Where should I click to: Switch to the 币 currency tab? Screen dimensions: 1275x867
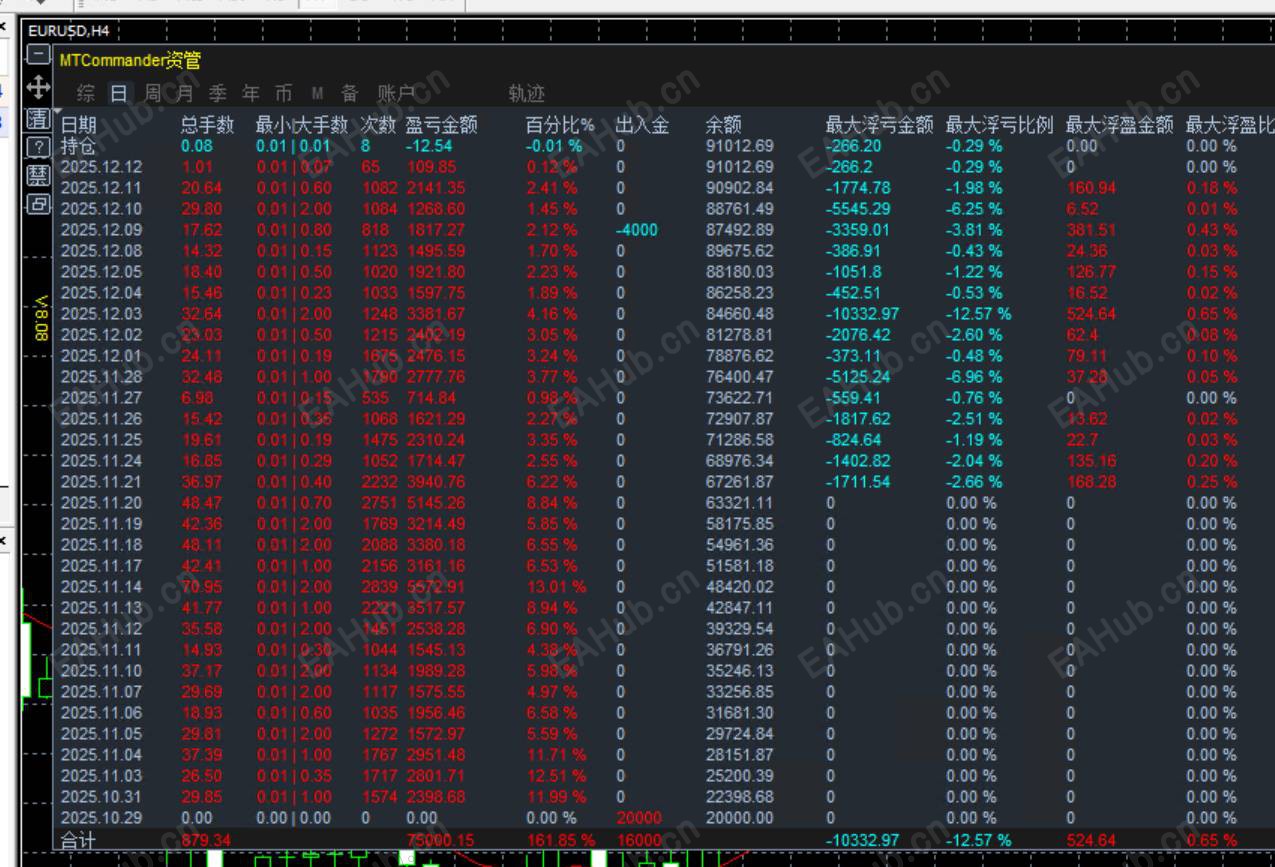click(284, 94)
